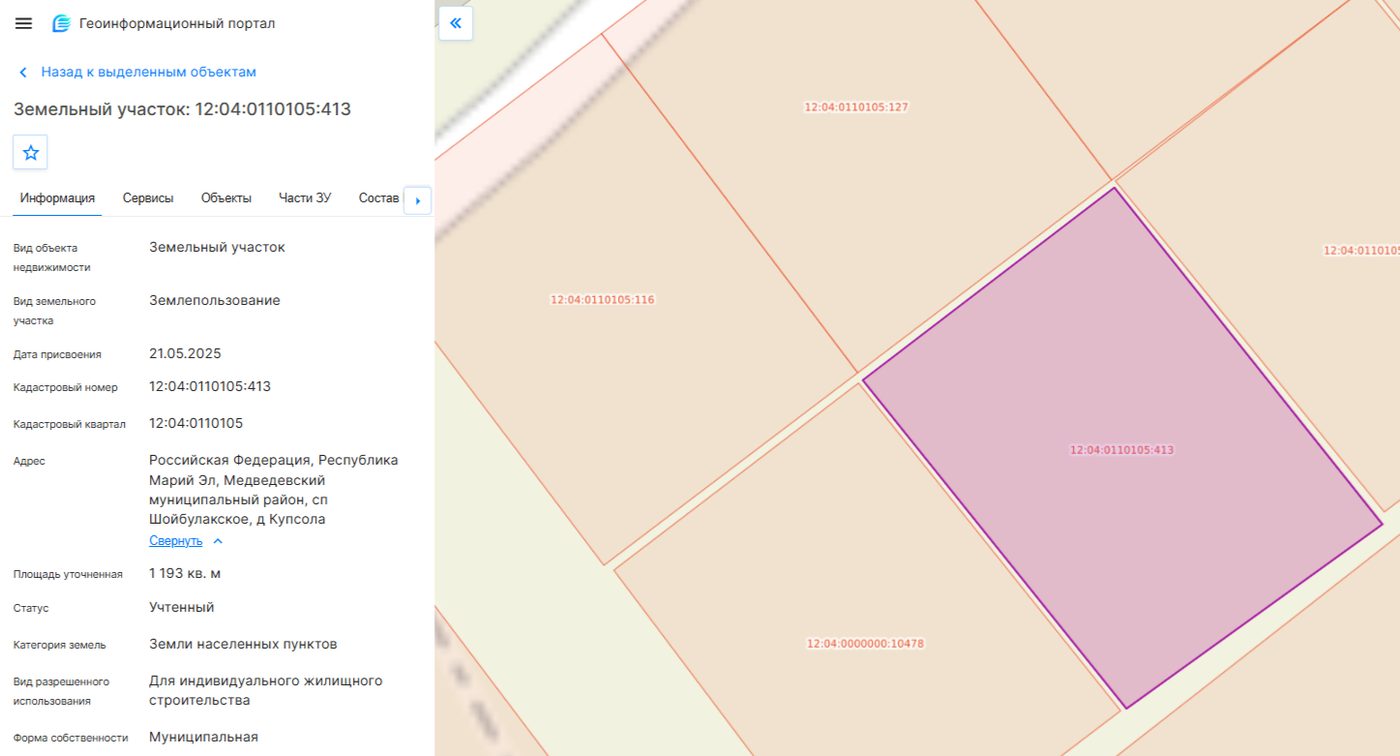Screen dimensions: 1400x756
Task: Open the Состав tab
Action: [x=379, y=198]
